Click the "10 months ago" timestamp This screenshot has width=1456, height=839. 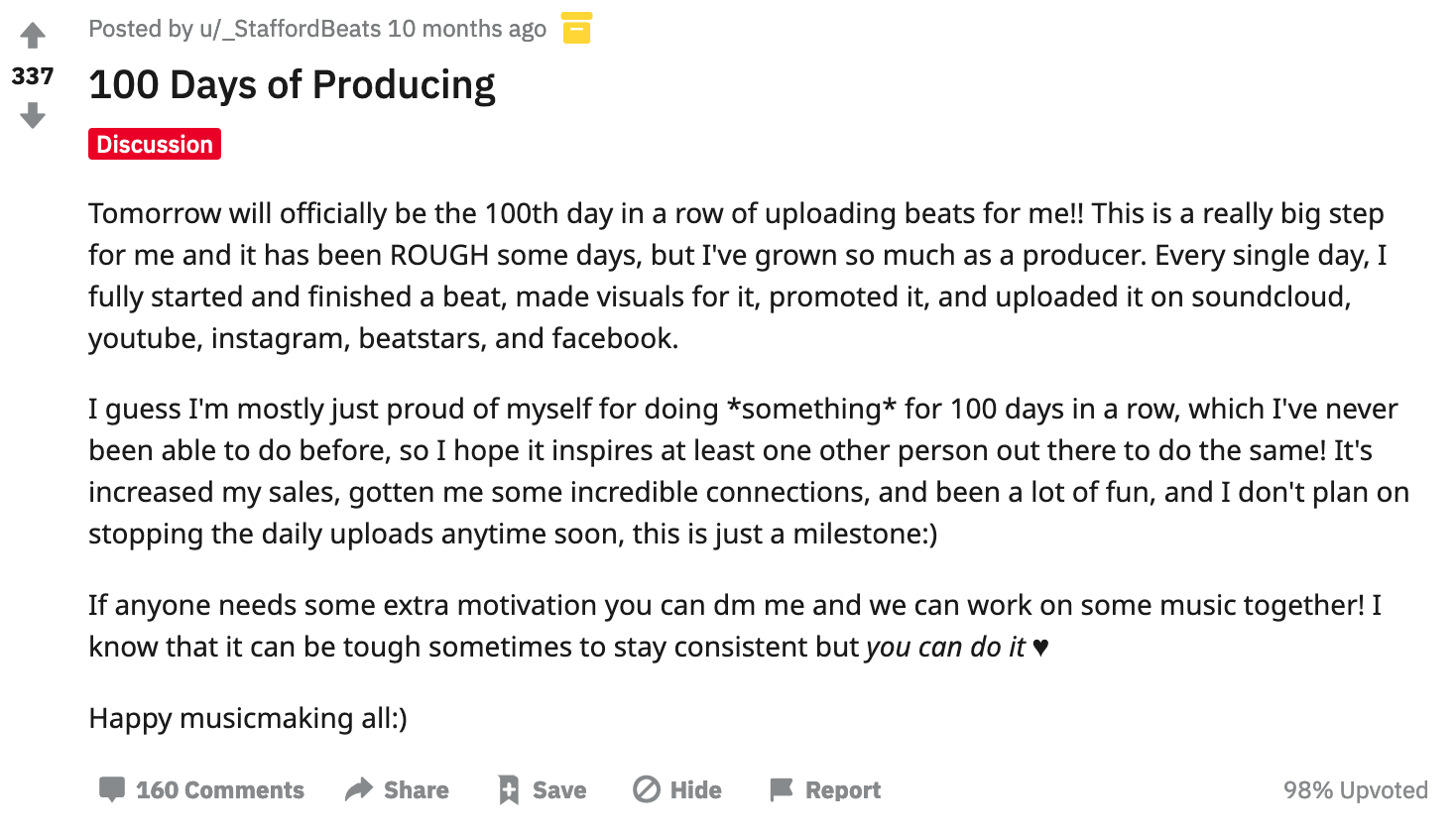click(x=467, y=29)
